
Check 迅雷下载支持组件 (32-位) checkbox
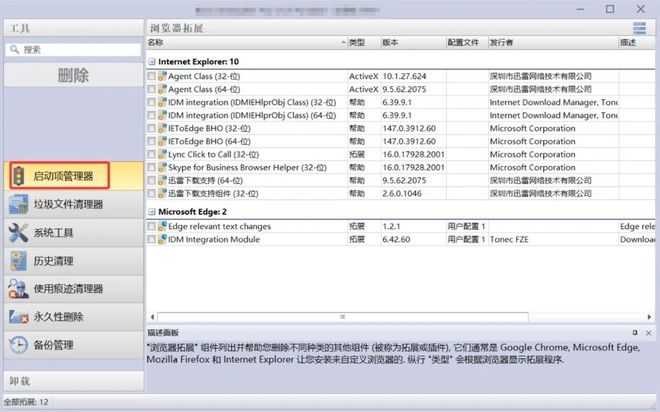point(152,194)
